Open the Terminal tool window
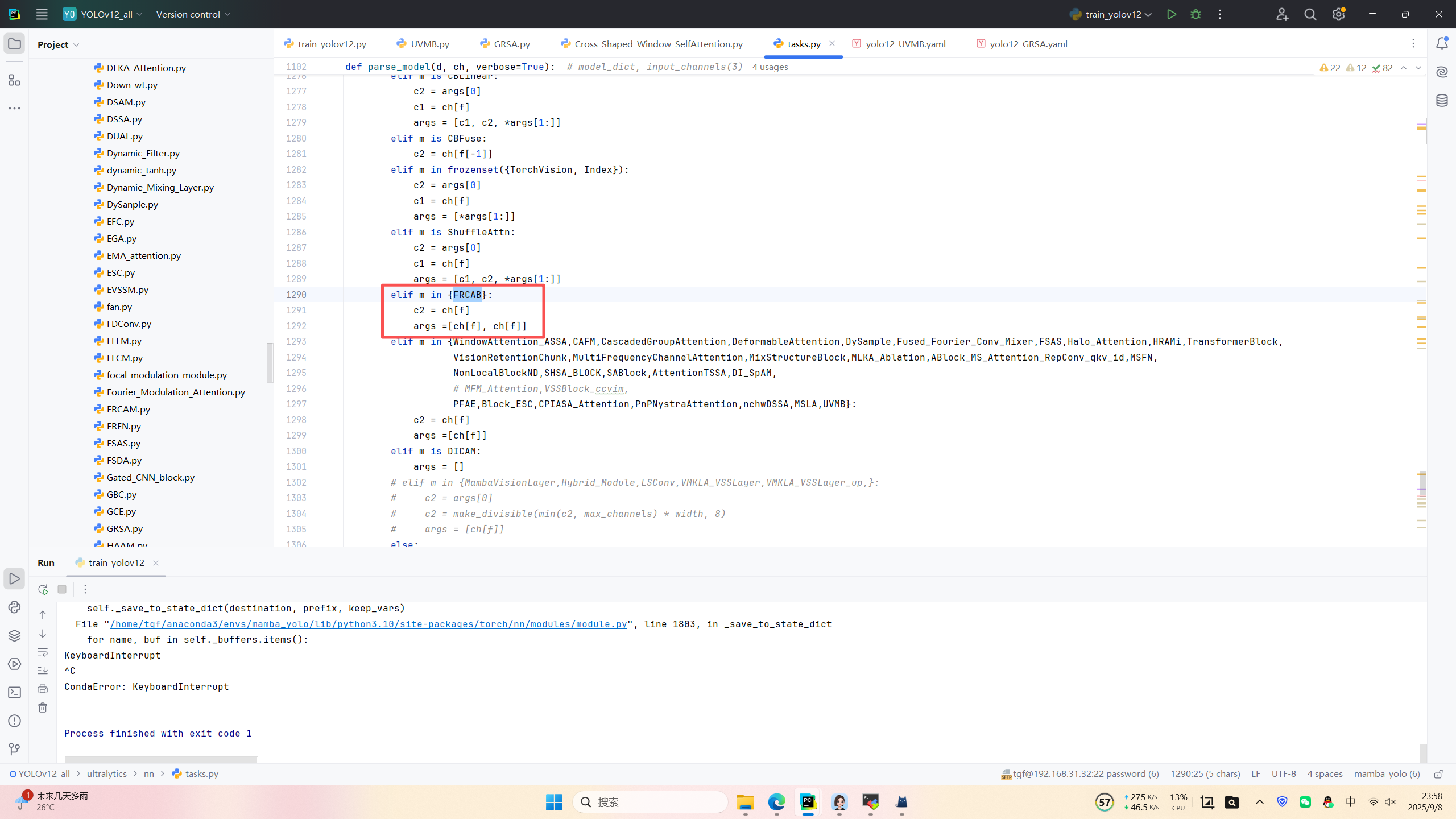The height and width of the screenshot is (819, 1456). 14,692
